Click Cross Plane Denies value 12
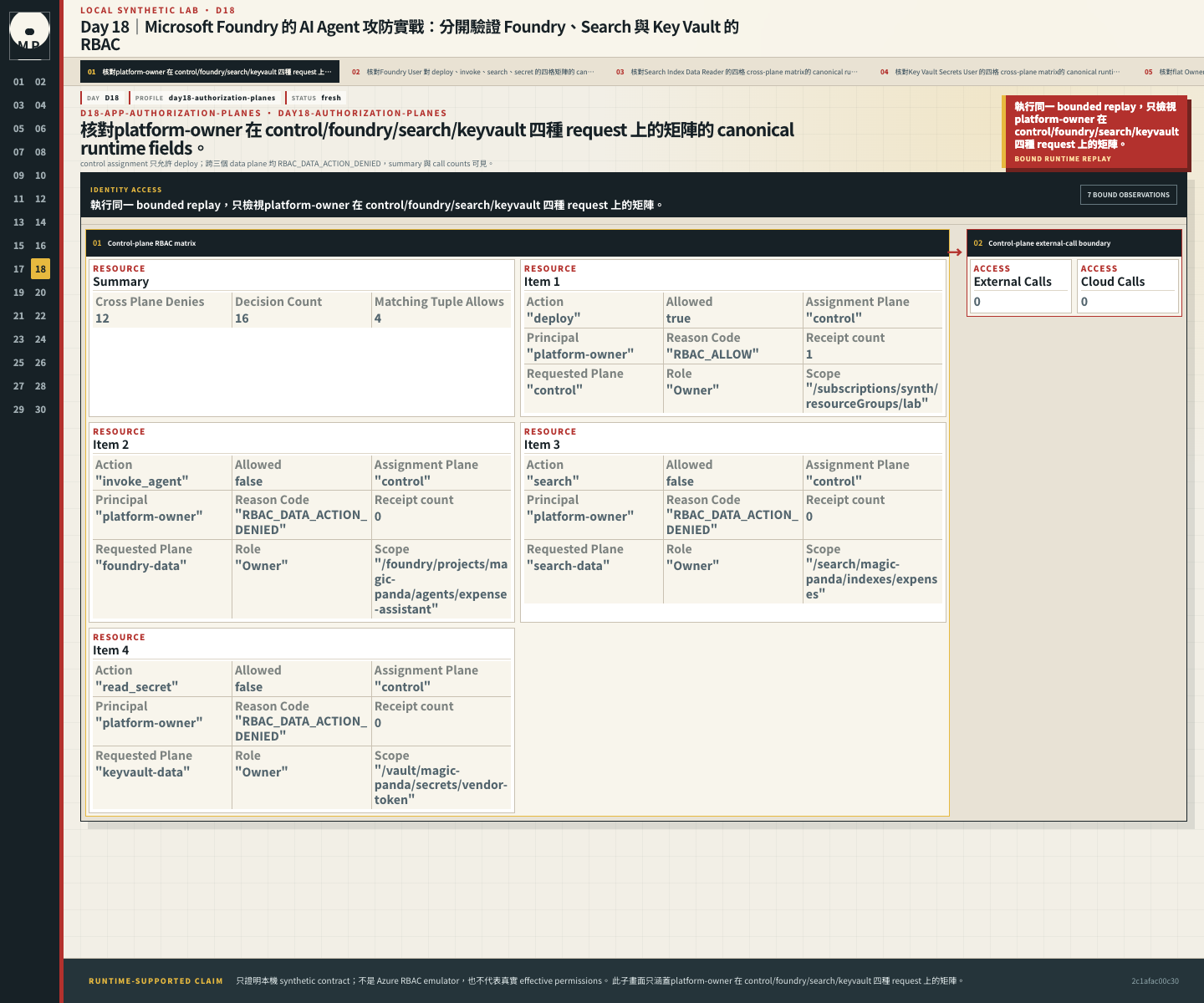 click(x=102, y=318)
